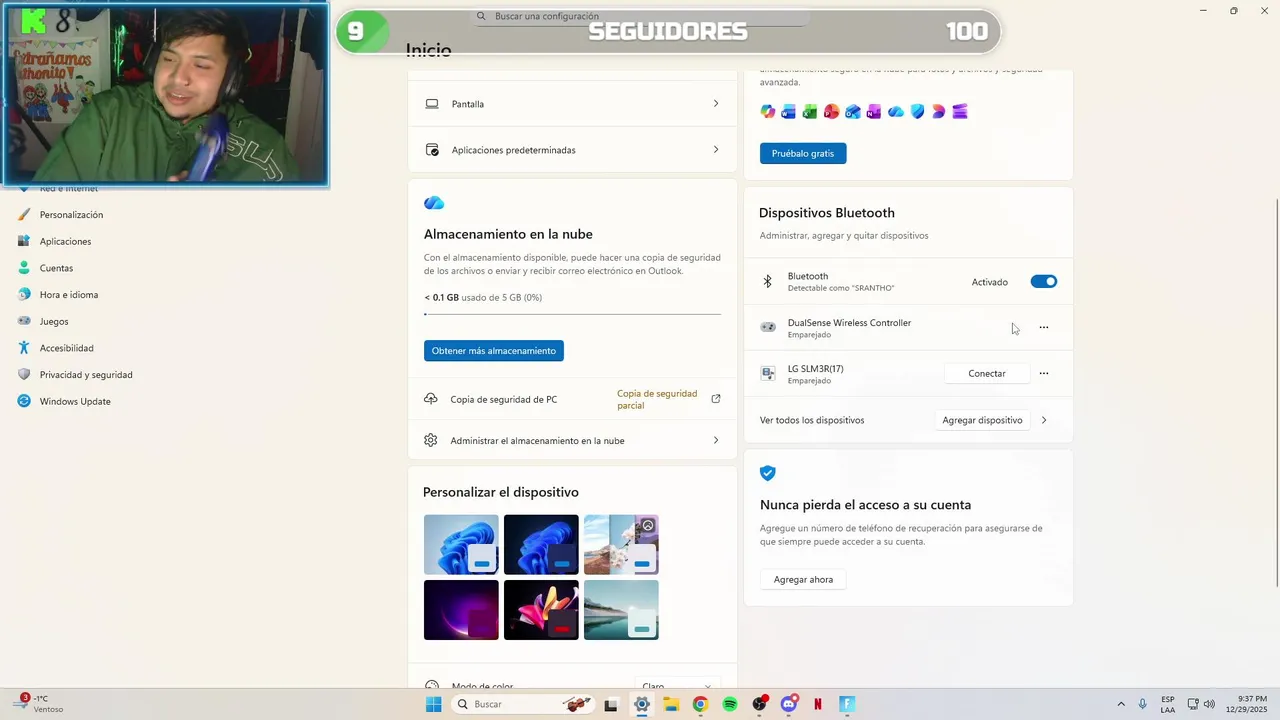Open Windows Update in the sidebar

tap(75, 402)
